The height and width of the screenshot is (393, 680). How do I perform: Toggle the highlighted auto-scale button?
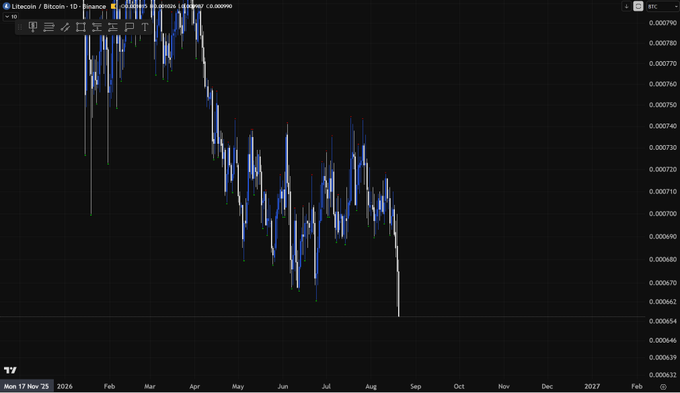(x=638, y=6)
